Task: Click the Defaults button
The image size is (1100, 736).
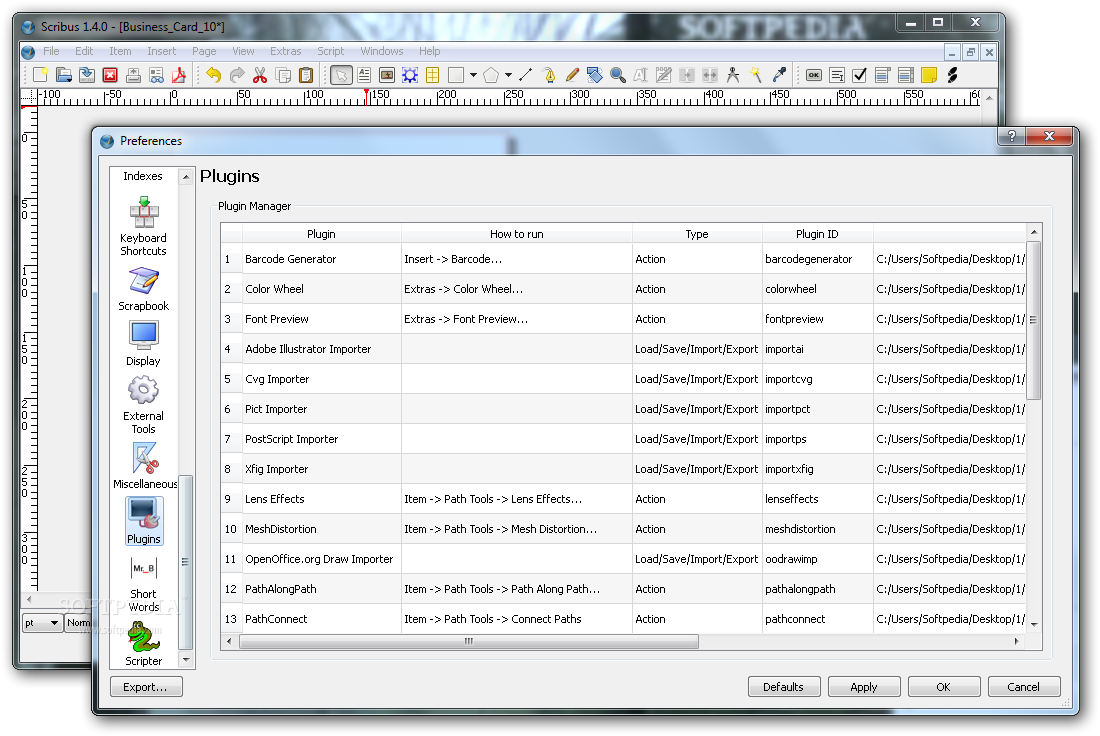Action: (784, 687)
